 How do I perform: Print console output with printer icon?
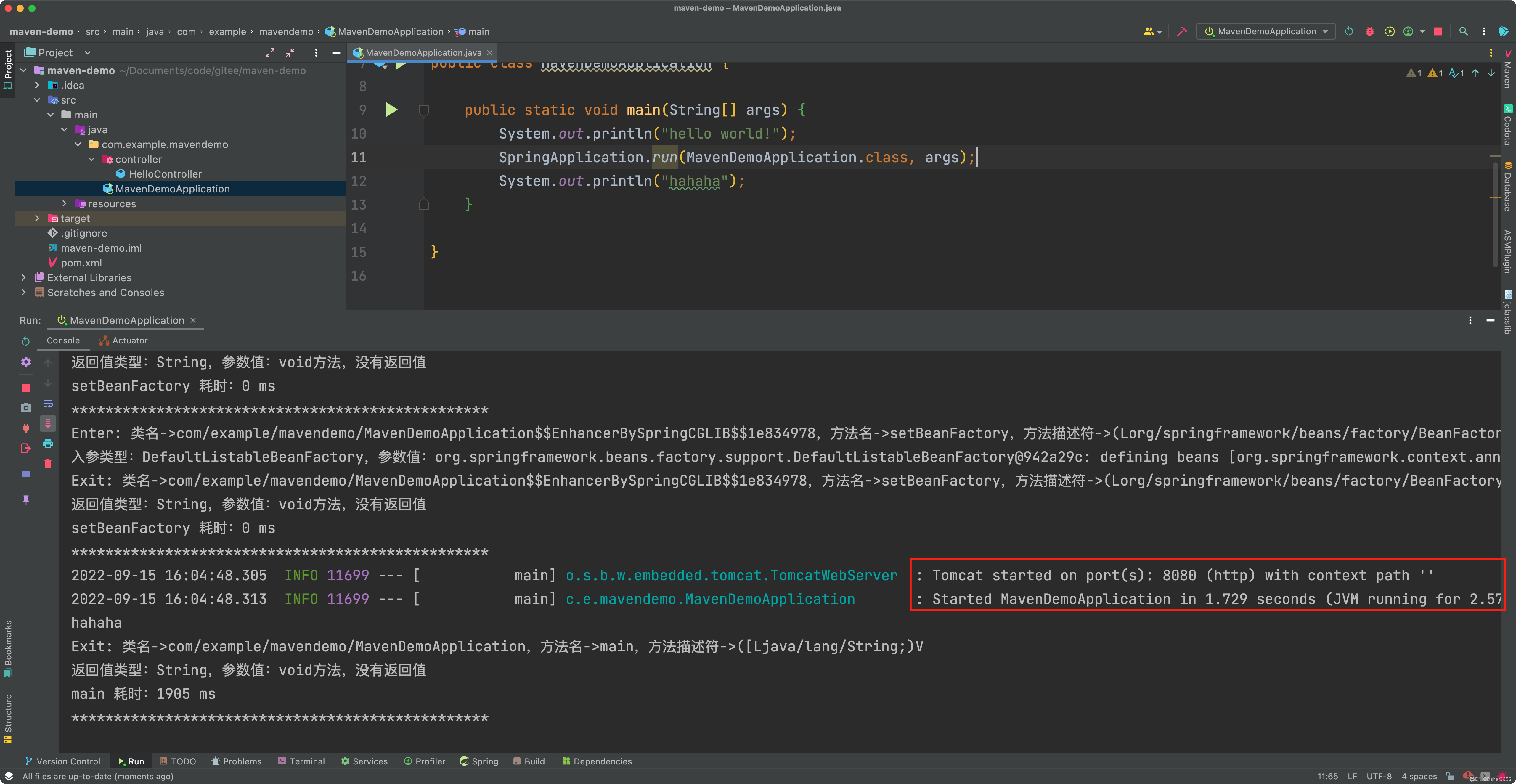(48, 444)
